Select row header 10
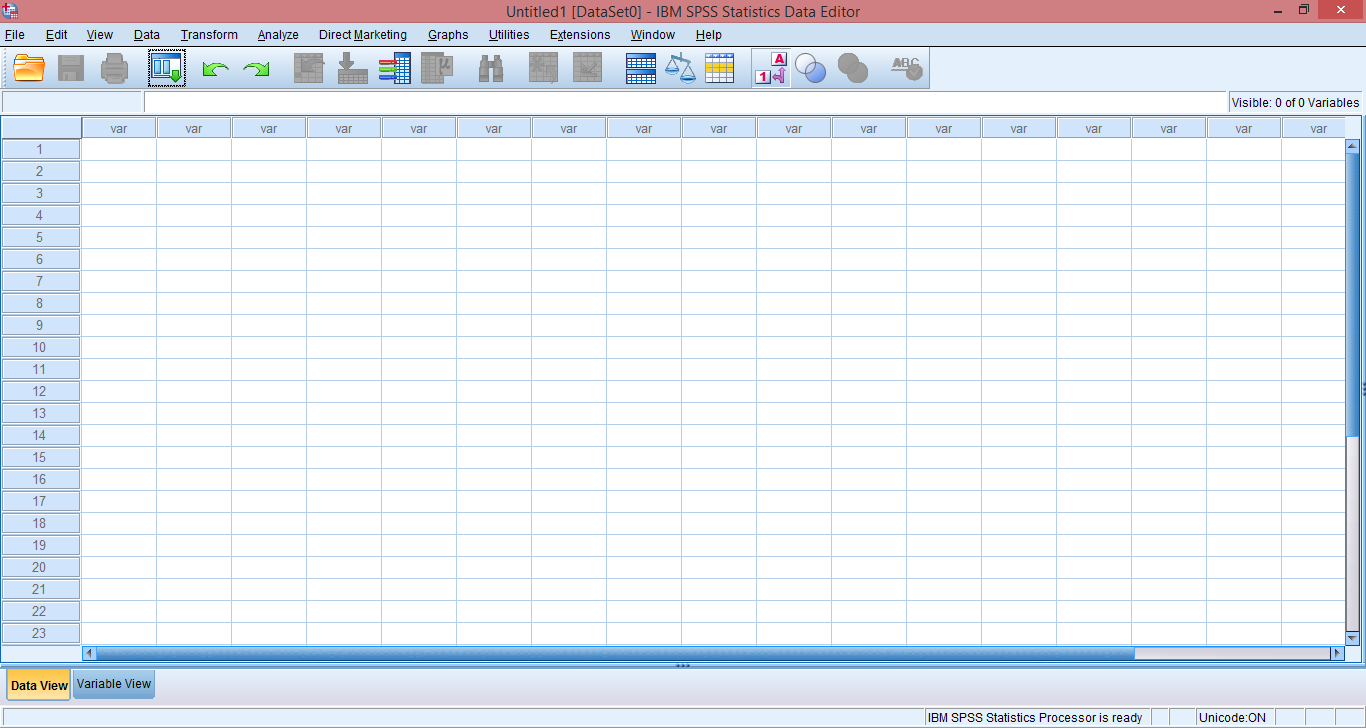The height and width of the screenshot is (728, 1366). [x=40, y=347]
